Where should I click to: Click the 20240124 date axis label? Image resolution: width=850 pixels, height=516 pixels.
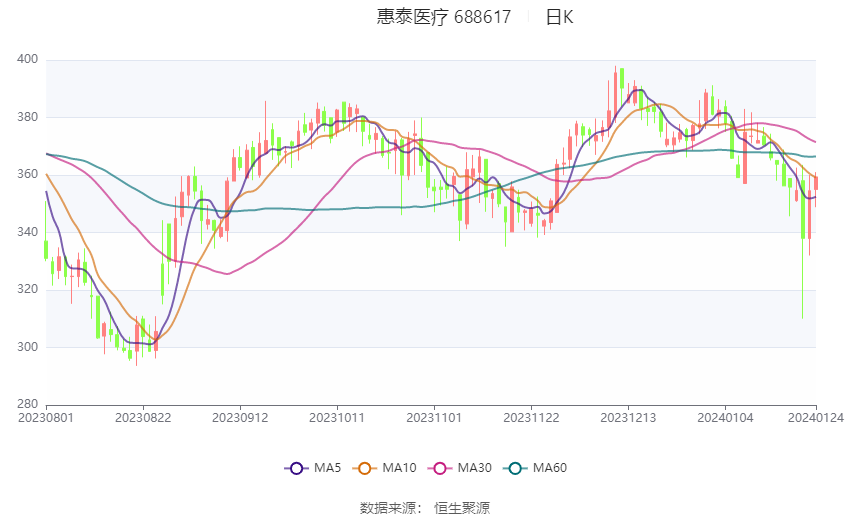816,418
